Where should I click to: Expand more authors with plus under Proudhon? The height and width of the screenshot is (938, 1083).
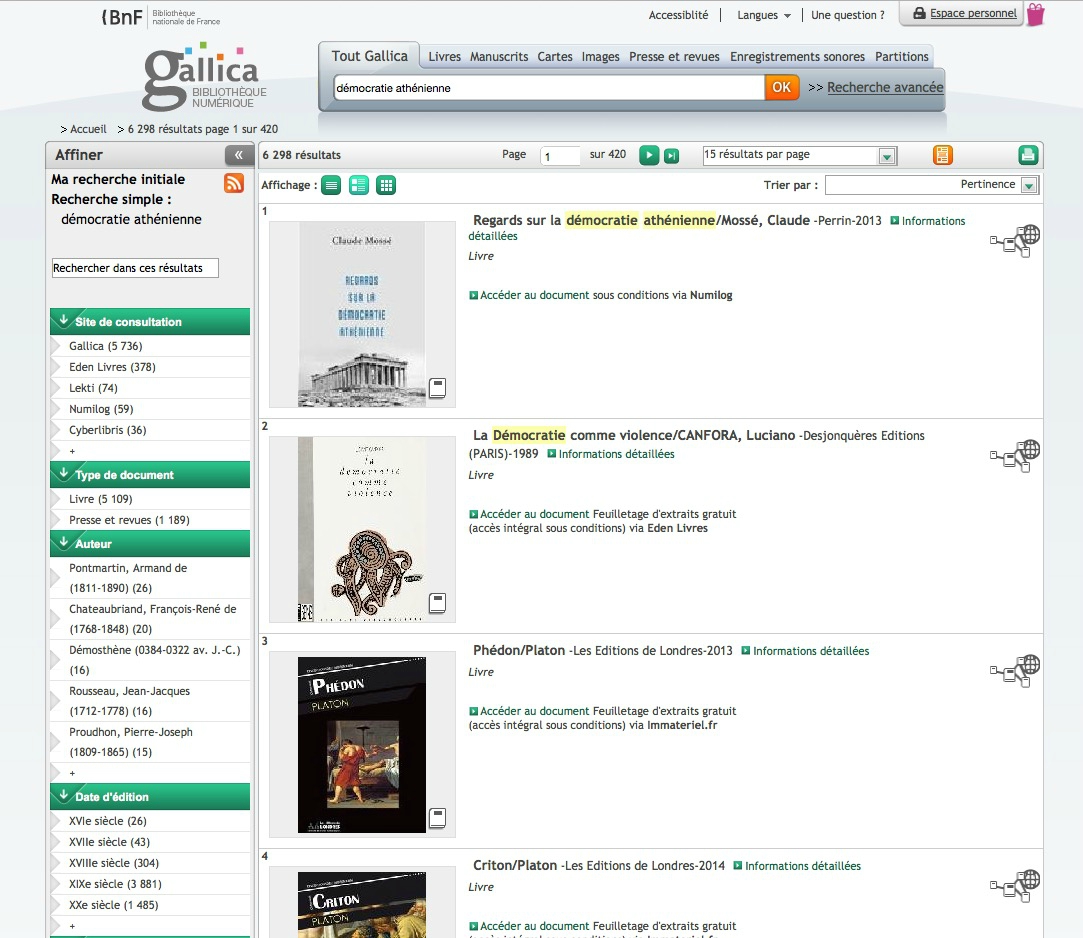72,773
